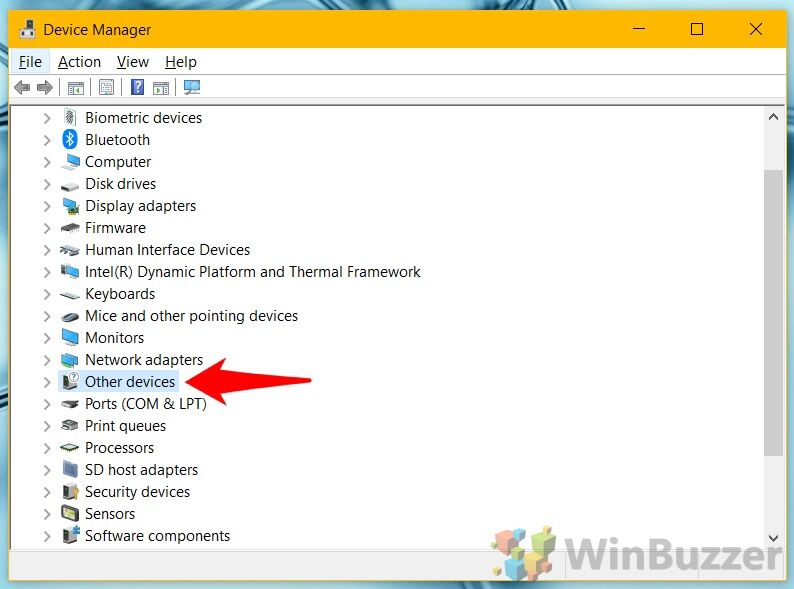
Task: Select the Software components row
Action: click(157, 536)
